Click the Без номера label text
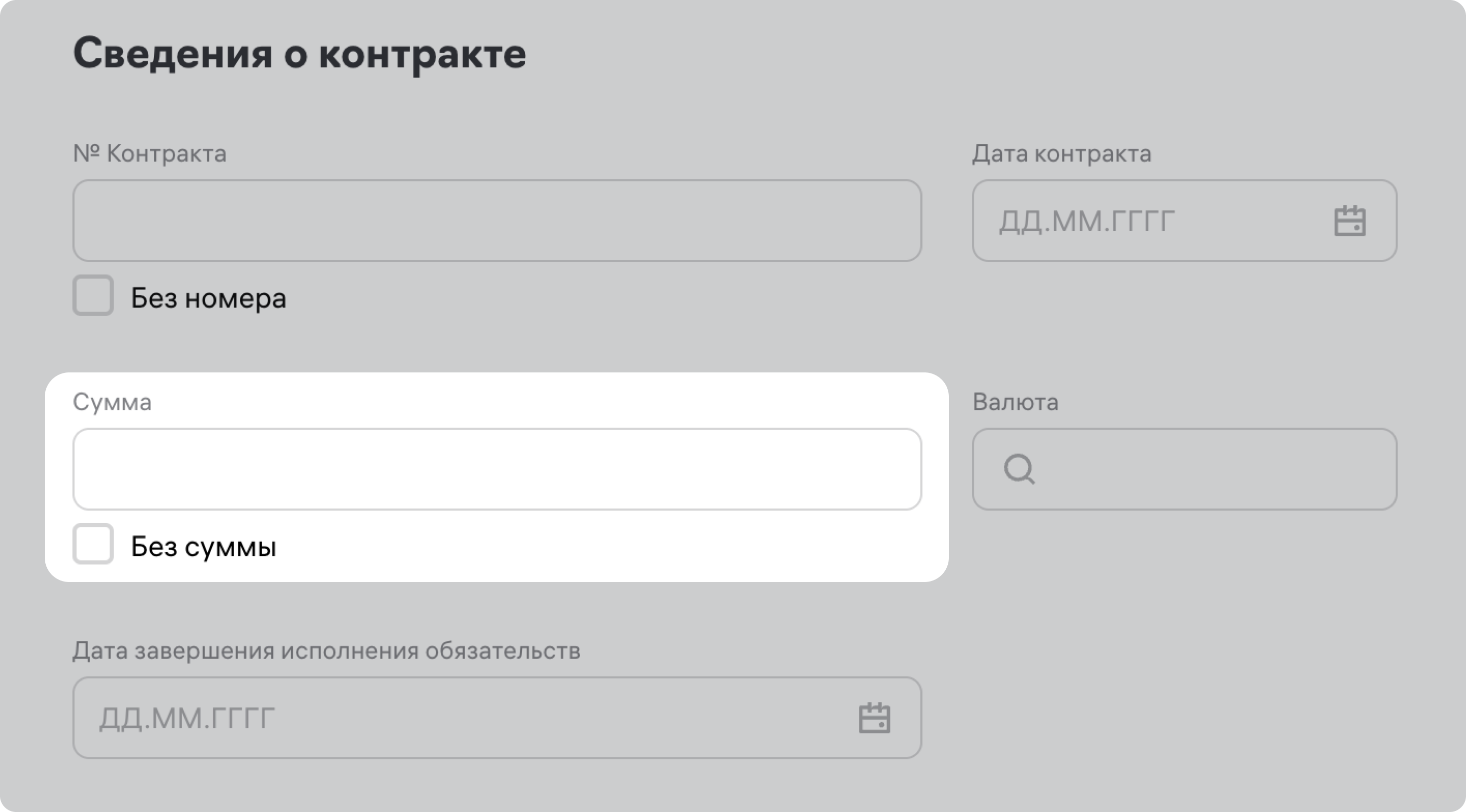Viewport: 1466px width, 812px height. point(208,298)
